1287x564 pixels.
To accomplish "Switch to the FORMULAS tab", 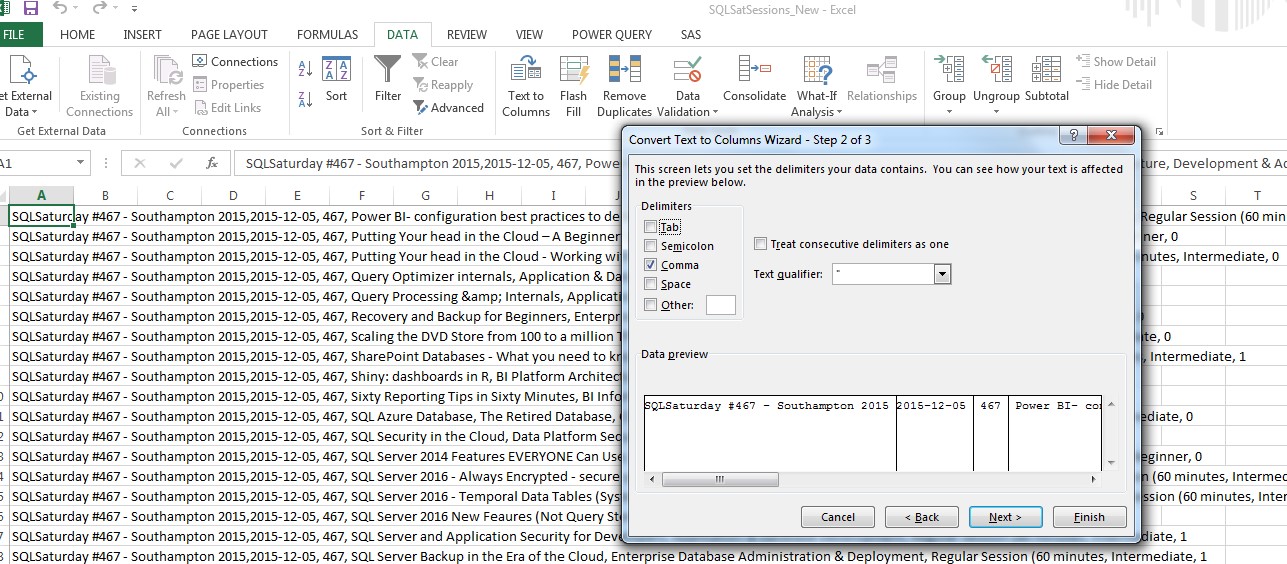I will tap(327, 34).
